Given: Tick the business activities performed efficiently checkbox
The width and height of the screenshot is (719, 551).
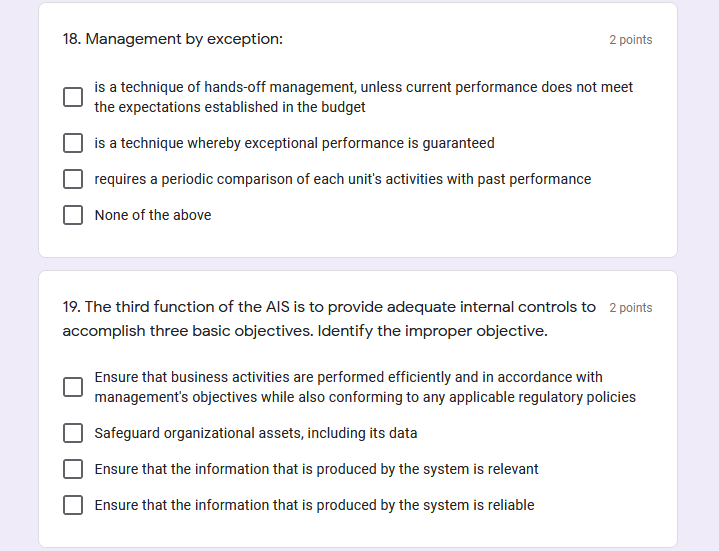Looking at the screenshot, I should [73, 387].
